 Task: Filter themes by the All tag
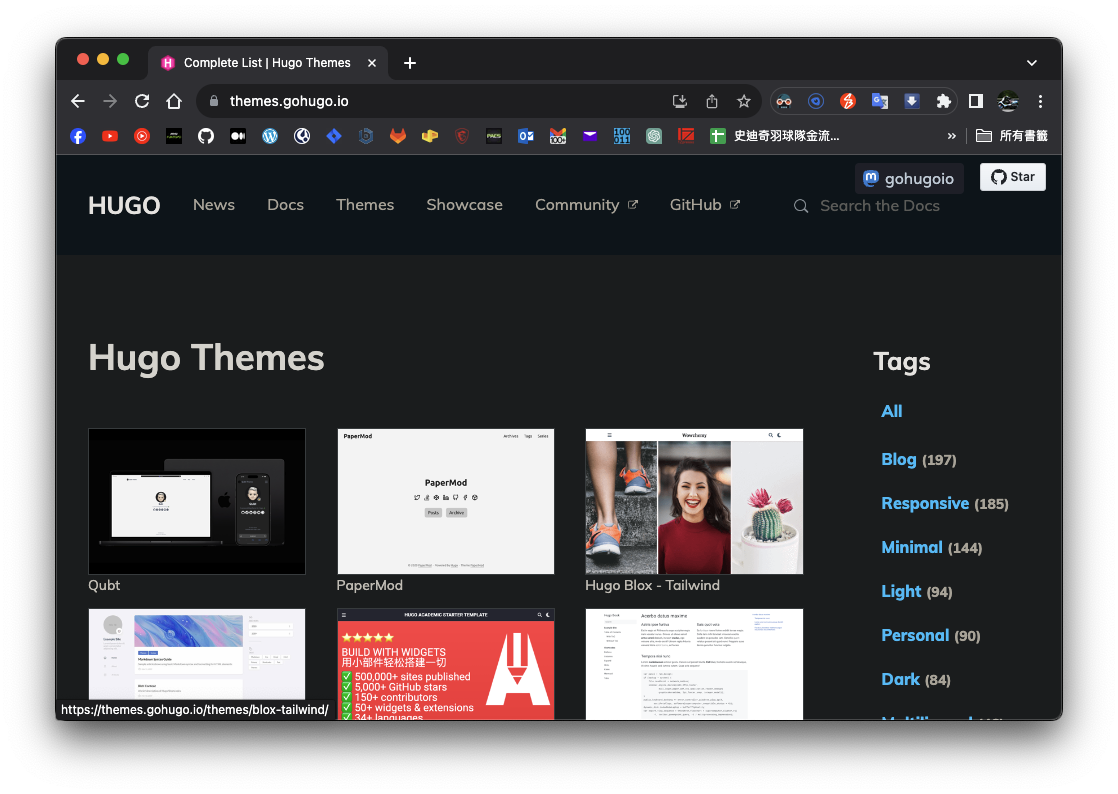891,411
